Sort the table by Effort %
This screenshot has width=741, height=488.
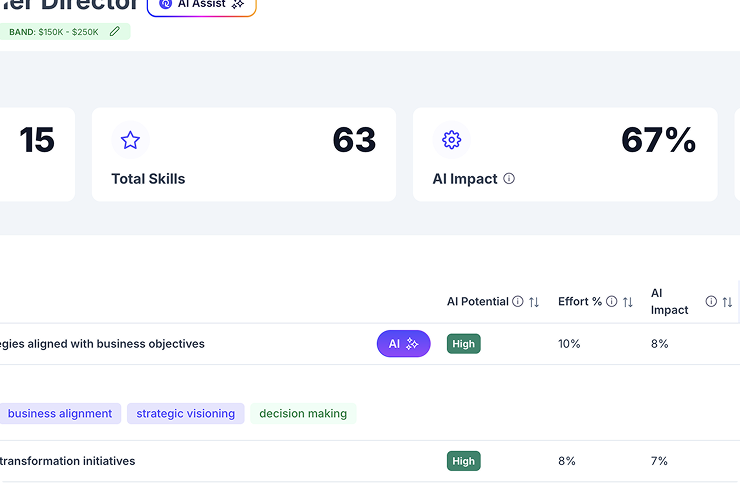pyautogui.click(x=627, y=302)
